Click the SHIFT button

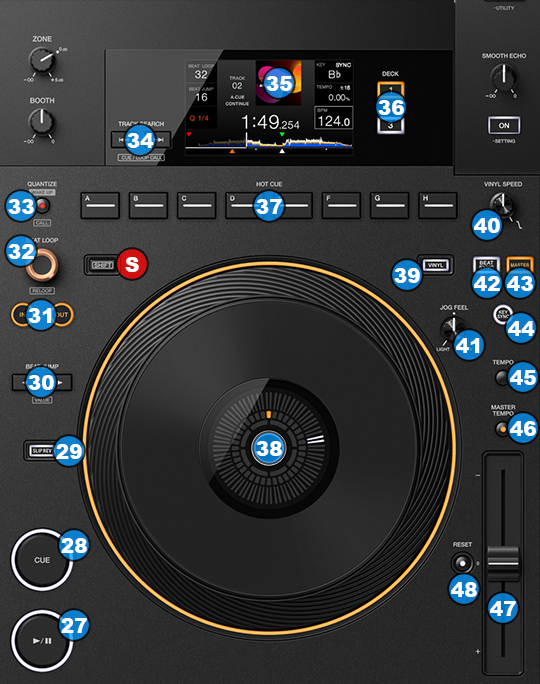click(102, 265)
